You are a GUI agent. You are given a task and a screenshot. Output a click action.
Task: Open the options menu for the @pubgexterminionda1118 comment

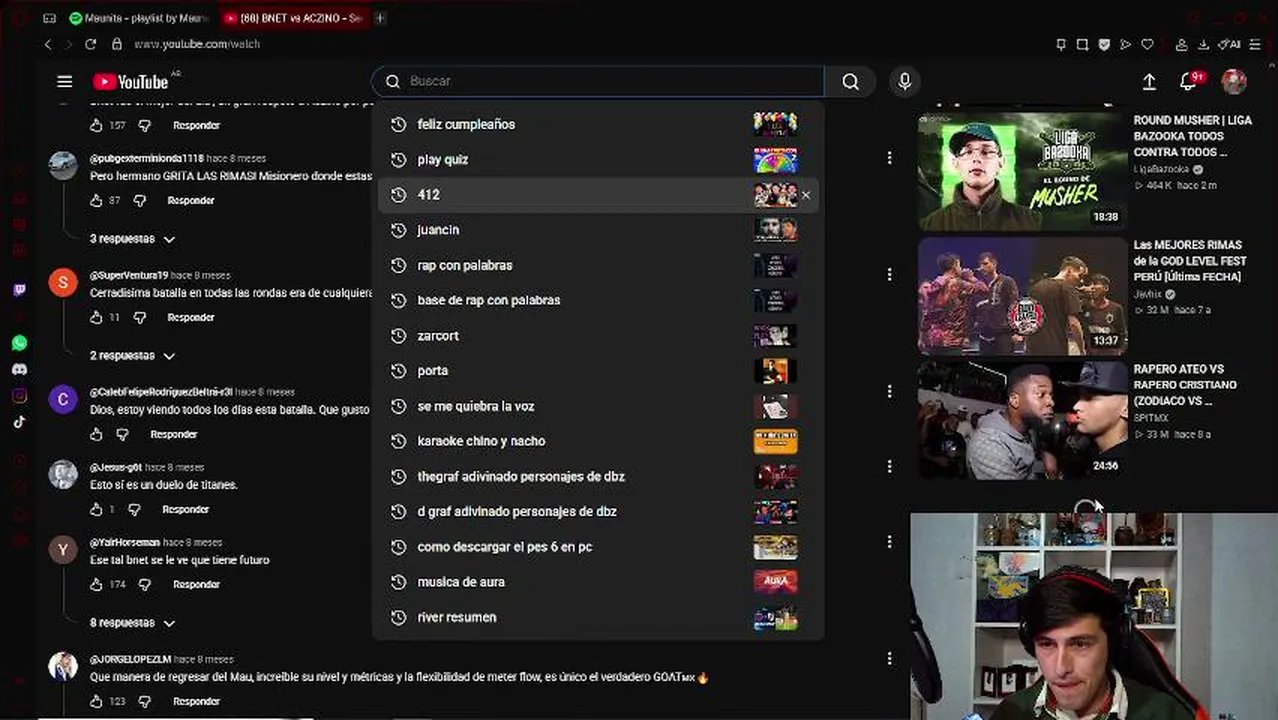(x=889, y=157)
